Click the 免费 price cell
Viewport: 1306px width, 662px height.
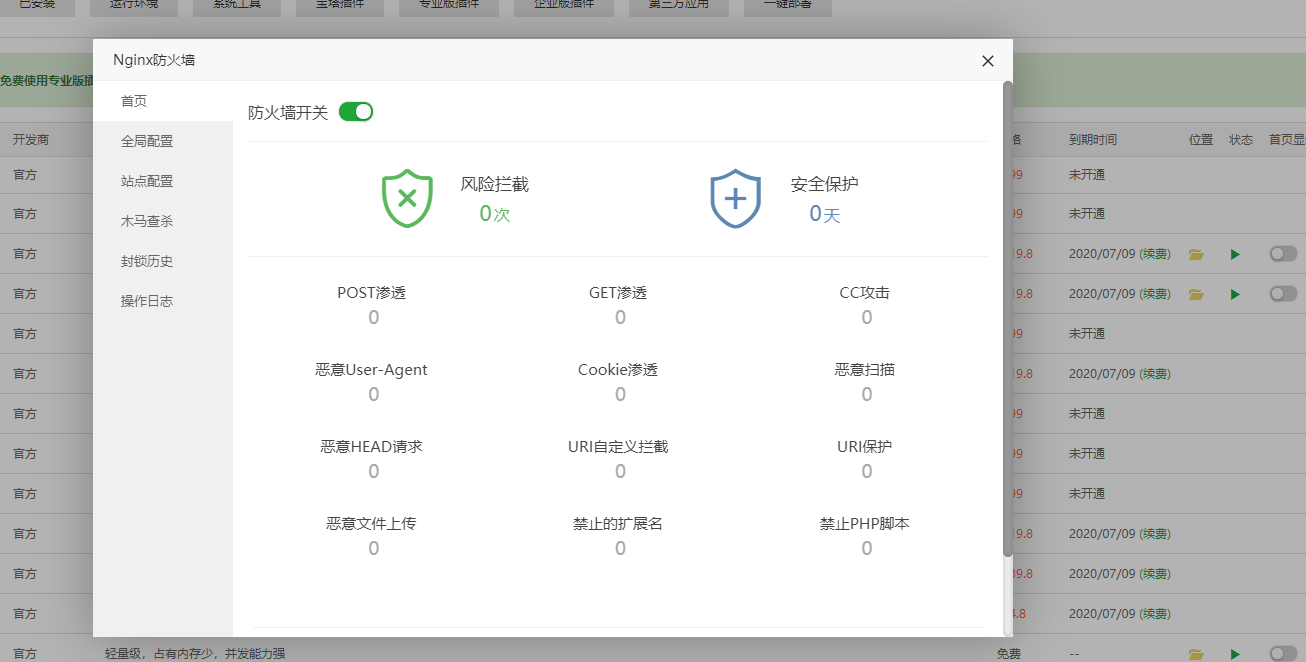click(x=1009, y=654)
